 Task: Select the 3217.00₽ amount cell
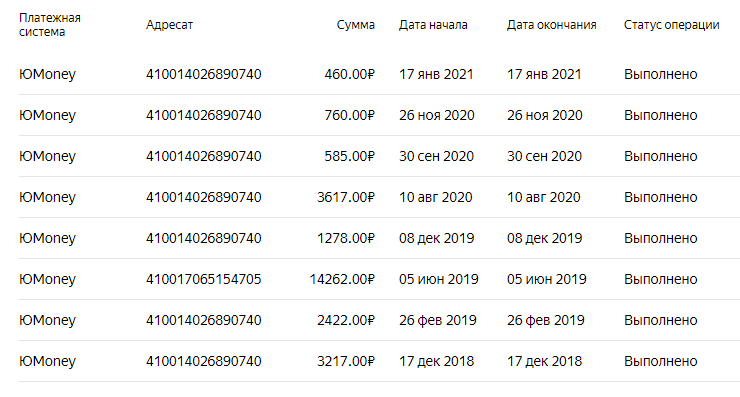pos(345,362)
